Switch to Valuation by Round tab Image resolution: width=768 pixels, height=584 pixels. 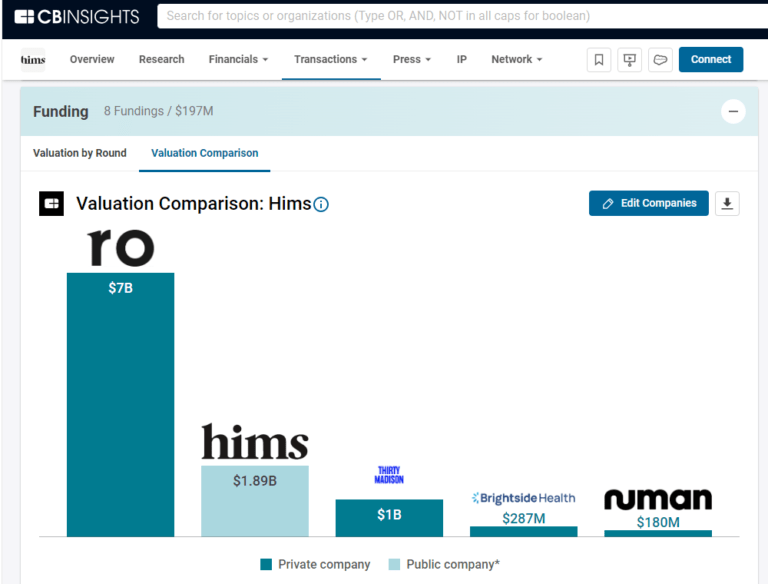coord(80,153)
